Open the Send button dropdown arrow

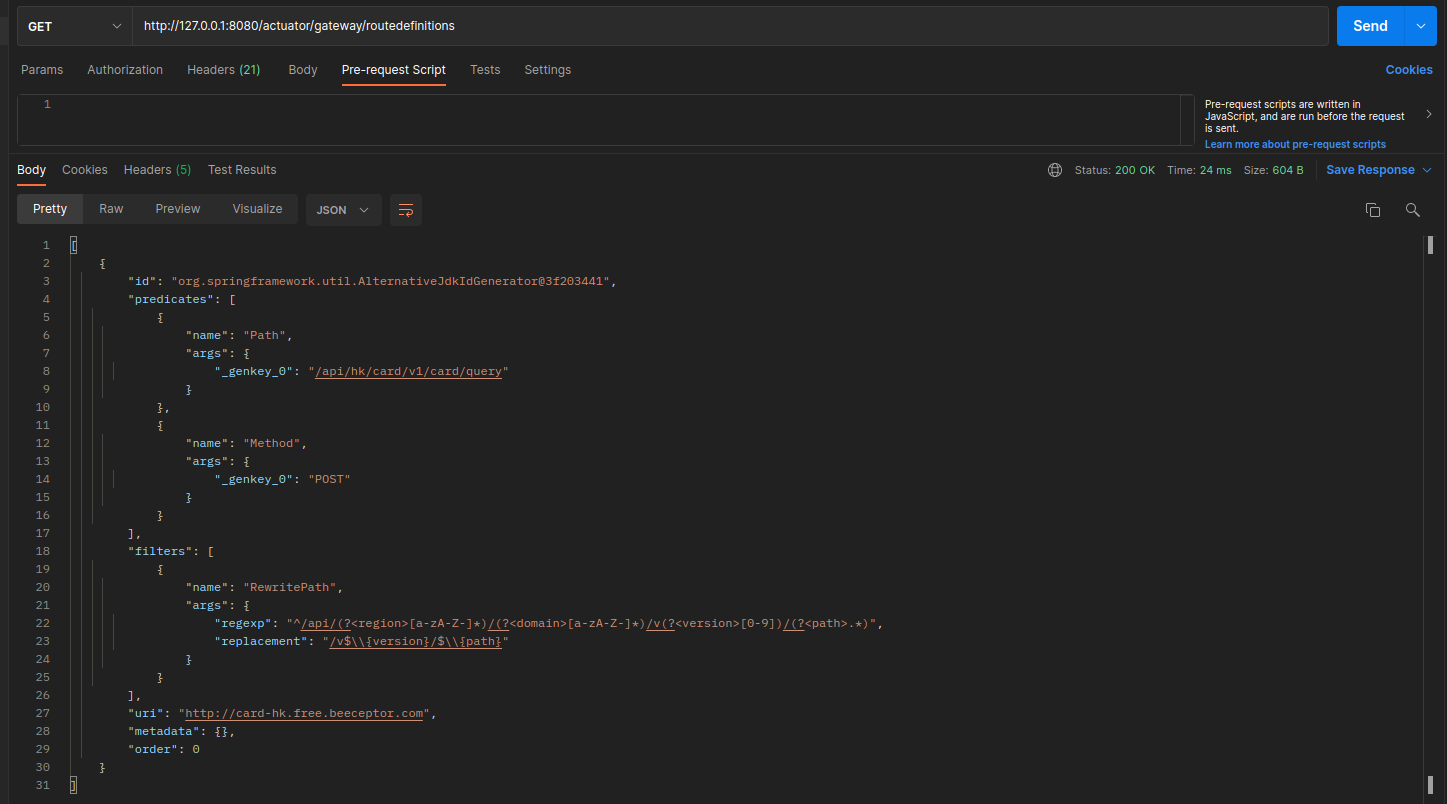1420,26
